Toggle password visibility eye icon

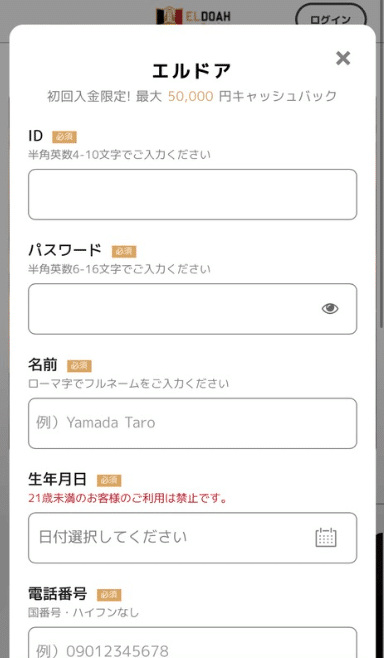coord(330,309)
